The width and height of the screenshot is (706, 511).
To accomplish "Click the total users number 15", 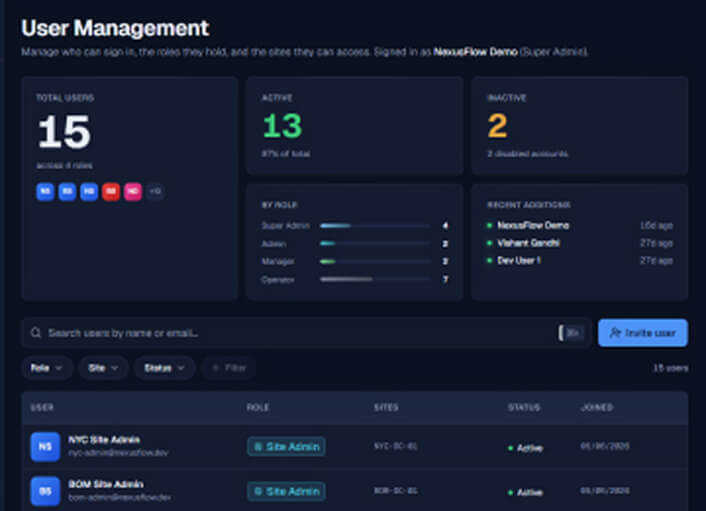I will click(64, 131).
